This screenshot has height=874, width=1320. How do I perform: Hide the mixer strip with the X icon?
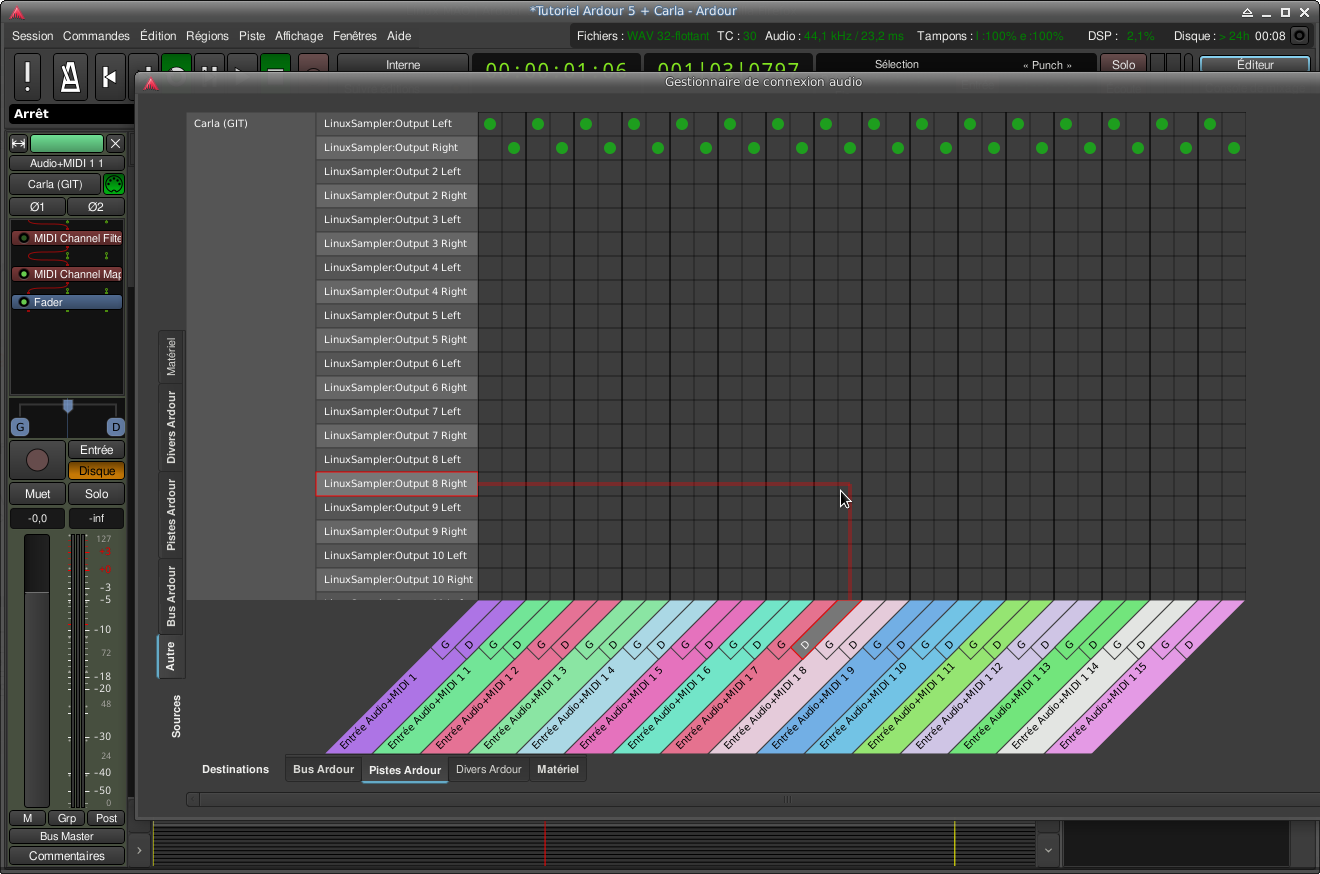click(x=115, y=143)
